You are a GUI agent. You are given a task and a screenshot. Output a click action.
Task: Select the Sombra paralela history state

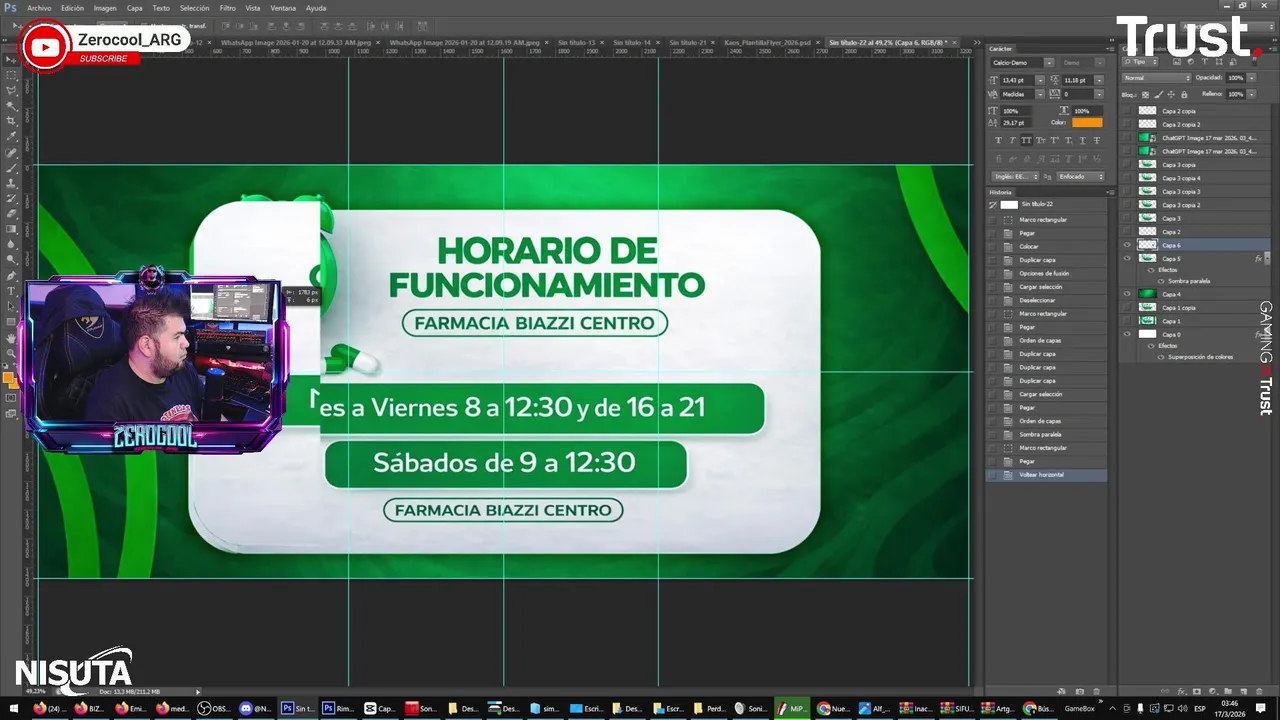point(1047,434)
